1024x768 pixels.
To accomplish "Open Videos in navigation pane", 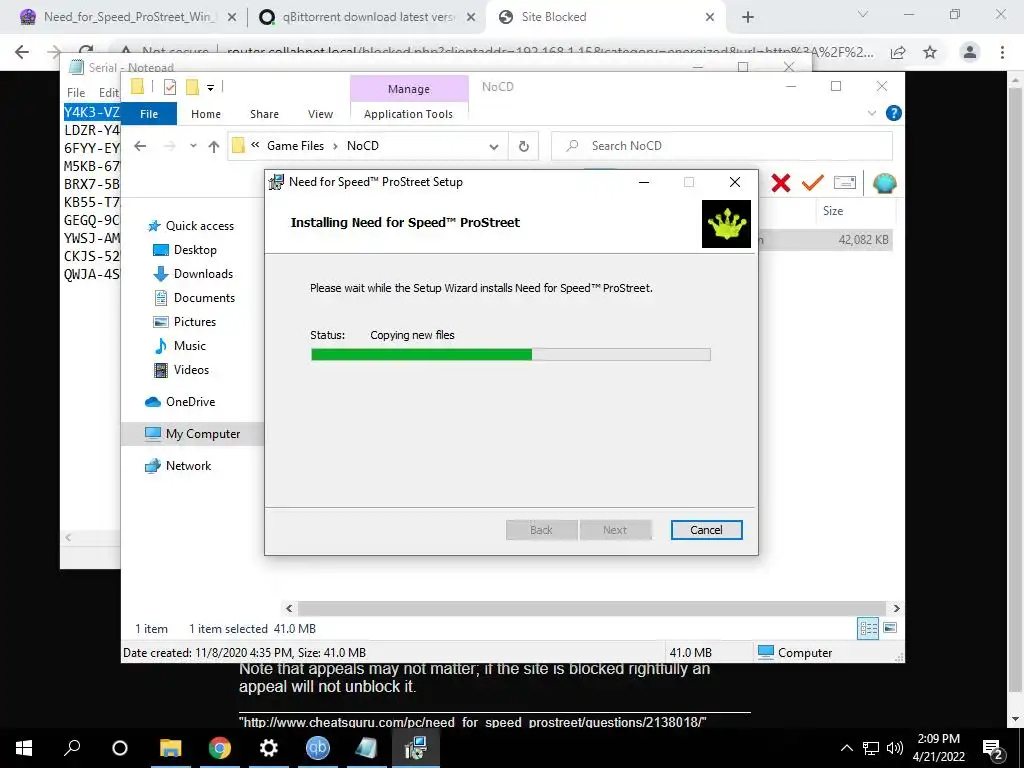I will (191, 370).
